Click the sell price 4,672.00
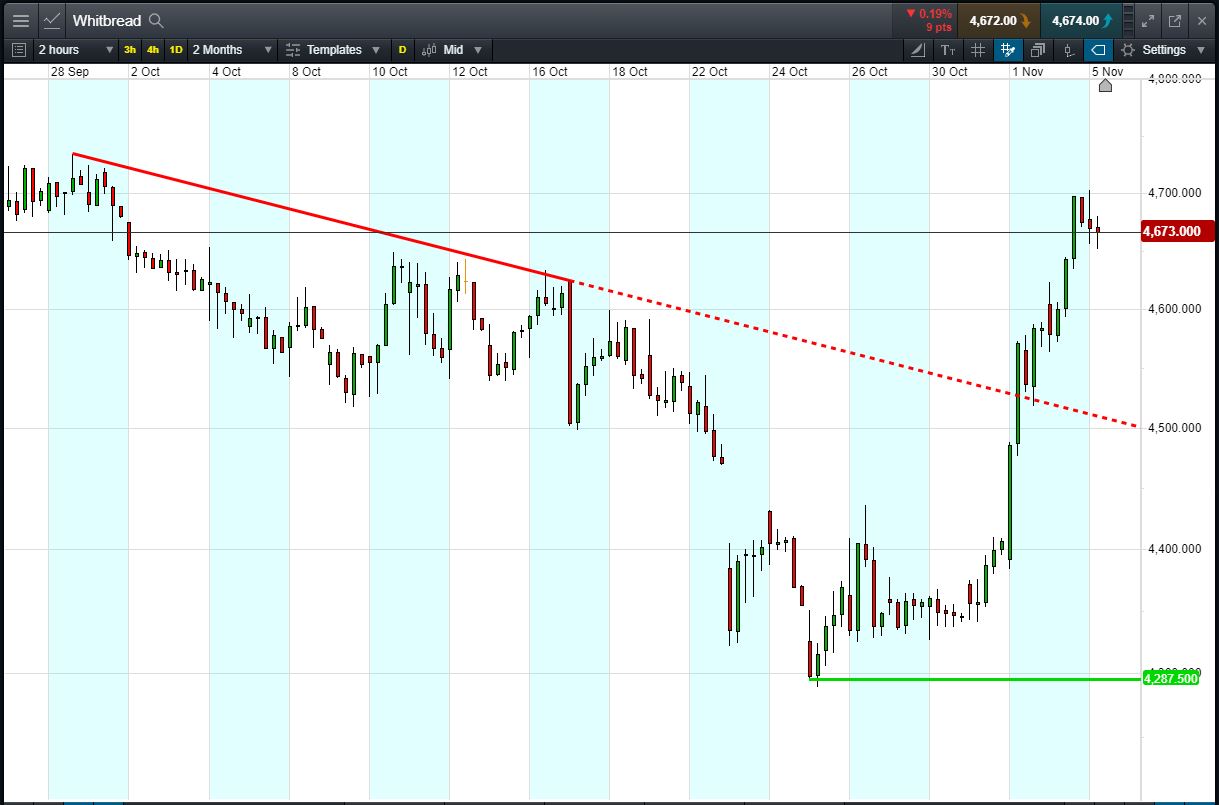 pos(998,20)
